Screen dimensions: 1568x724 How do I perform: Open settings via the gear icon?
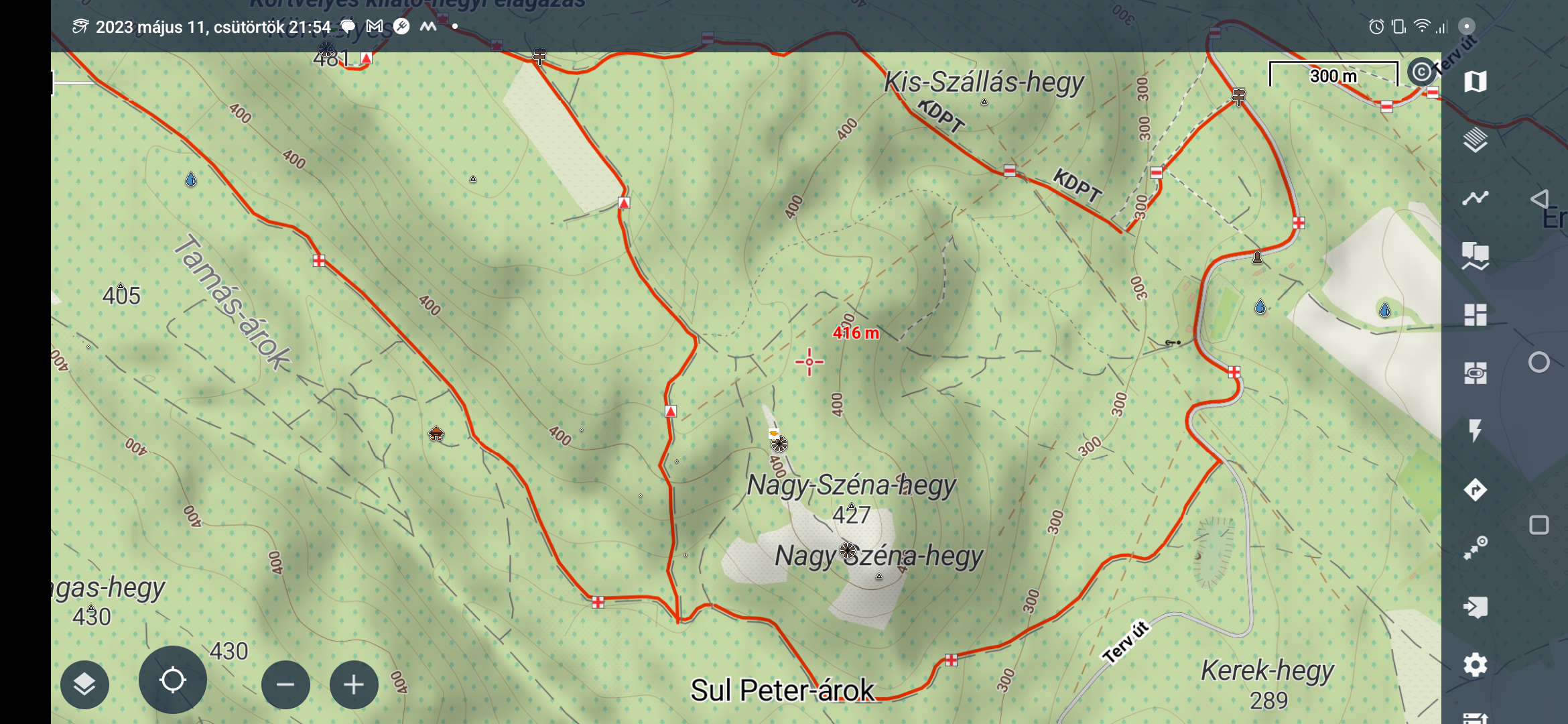1475,665
